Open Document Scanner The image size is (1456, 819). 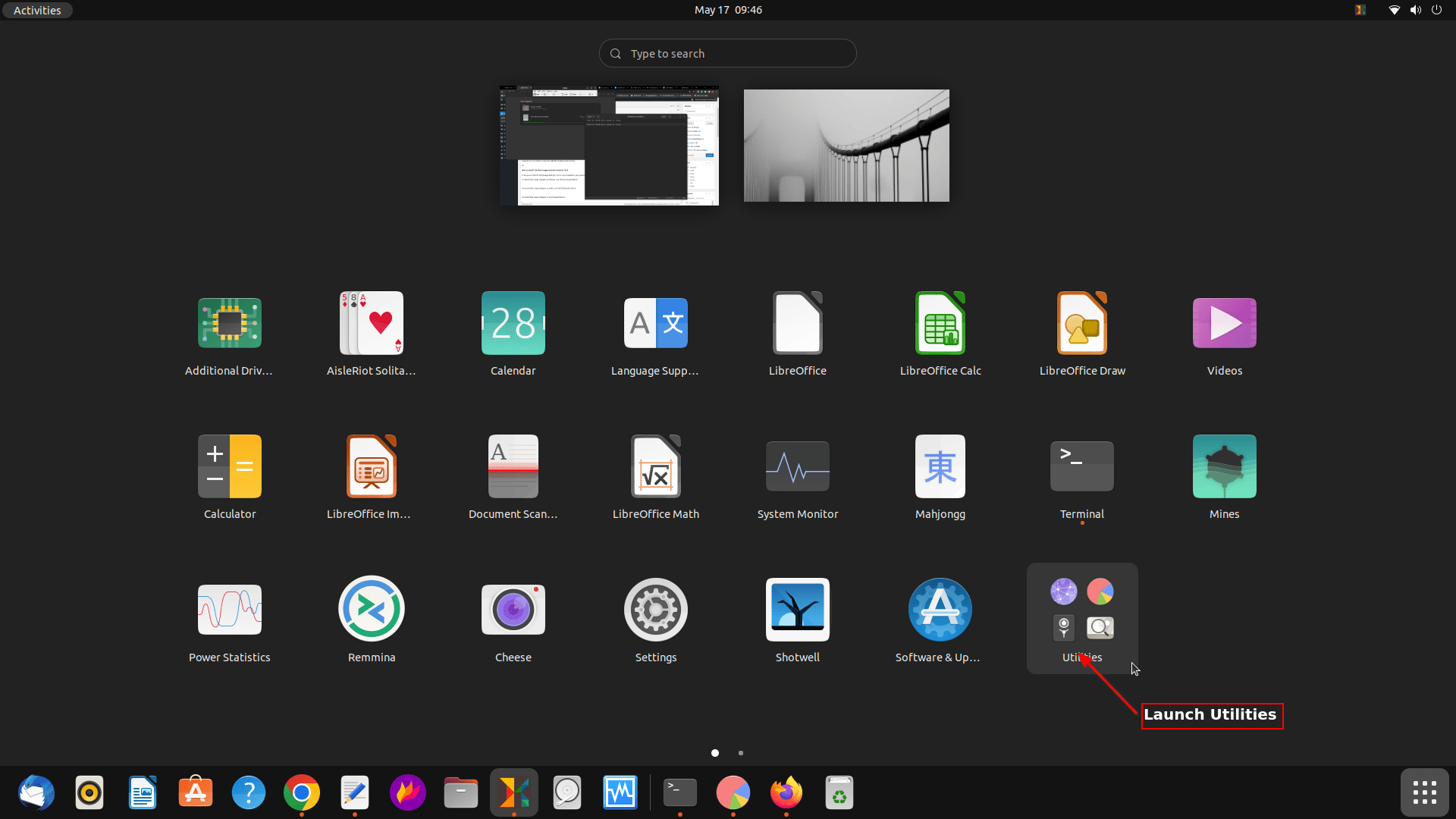[x=513, y=466]
